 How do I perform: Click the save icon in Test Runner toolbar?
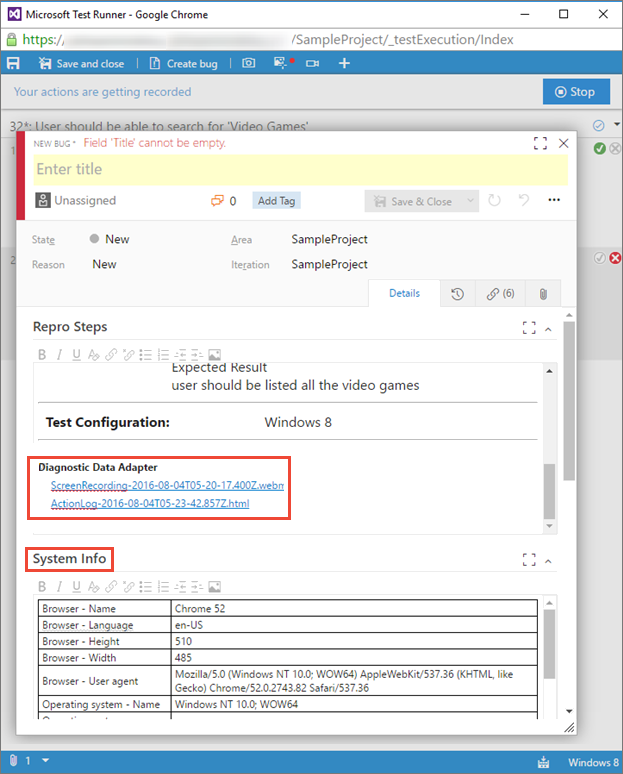pyautogui.click(x=13, y=63)
